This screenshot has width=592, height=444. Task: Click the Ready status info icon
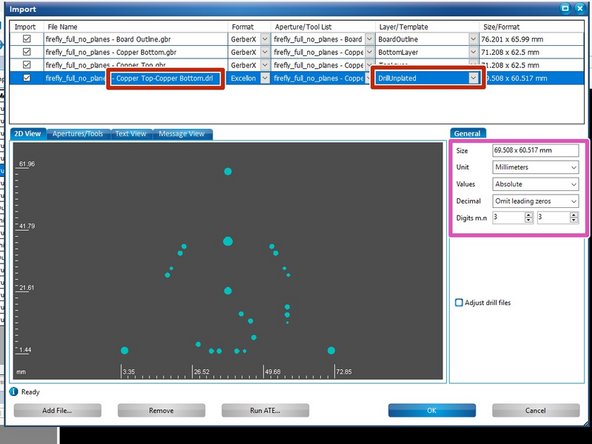14,392
